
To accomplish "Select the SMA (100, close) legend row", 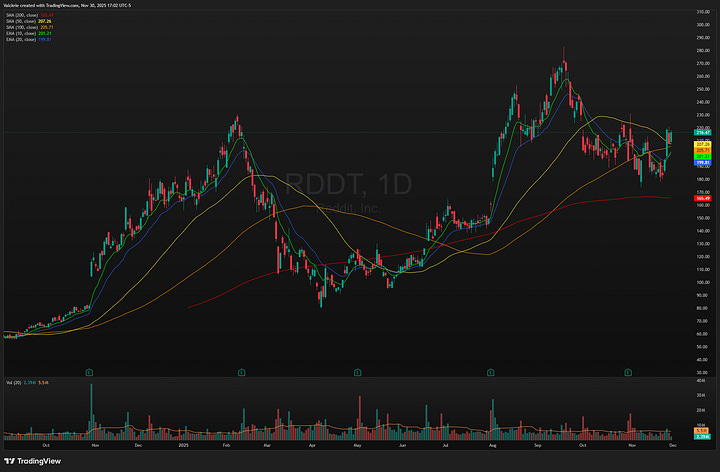I will pos(29,27).
